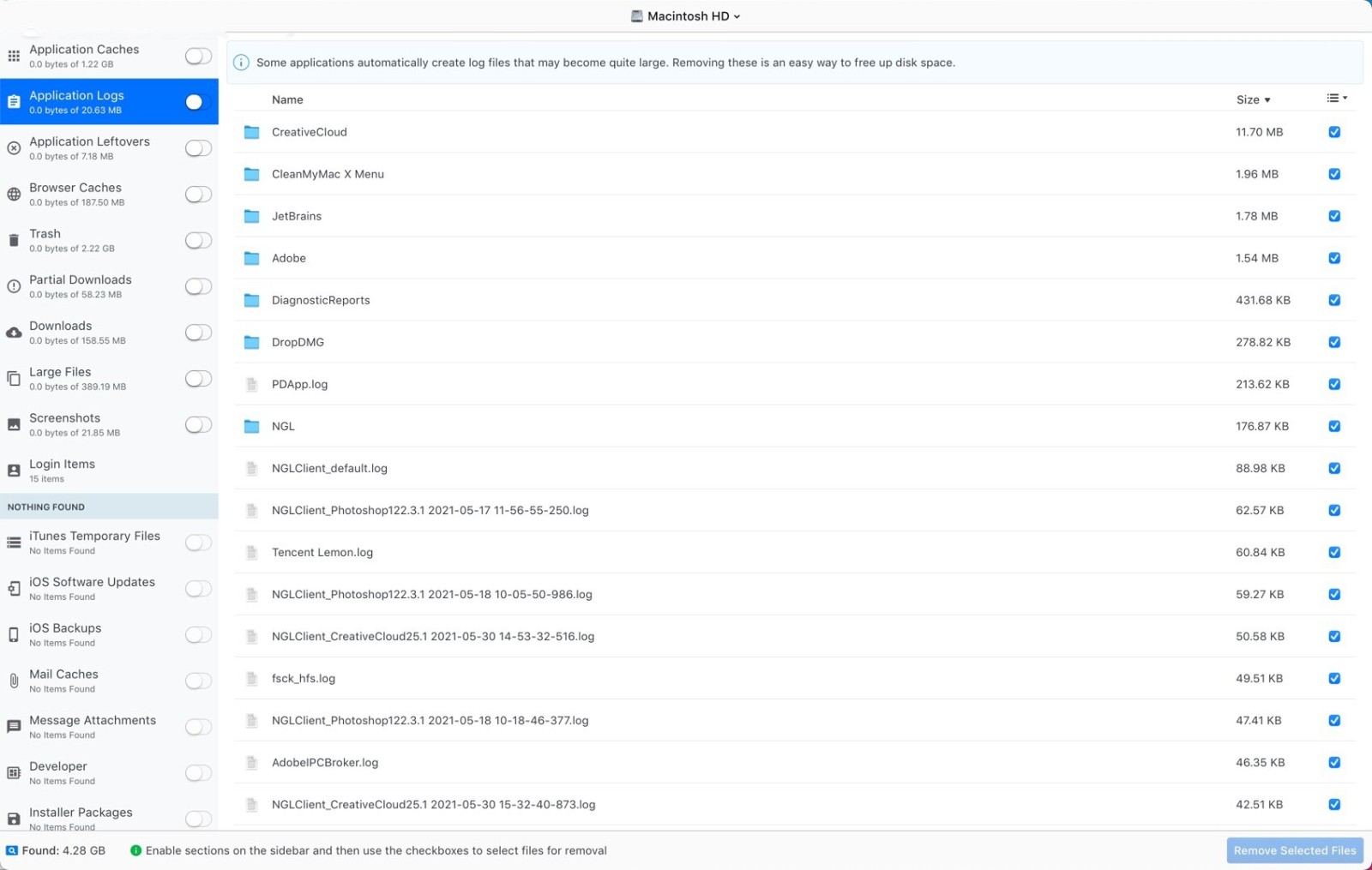
Task: Uncheck the AdobeIPCBroker.log checkbox
Action: click(x=1334, y=762)
